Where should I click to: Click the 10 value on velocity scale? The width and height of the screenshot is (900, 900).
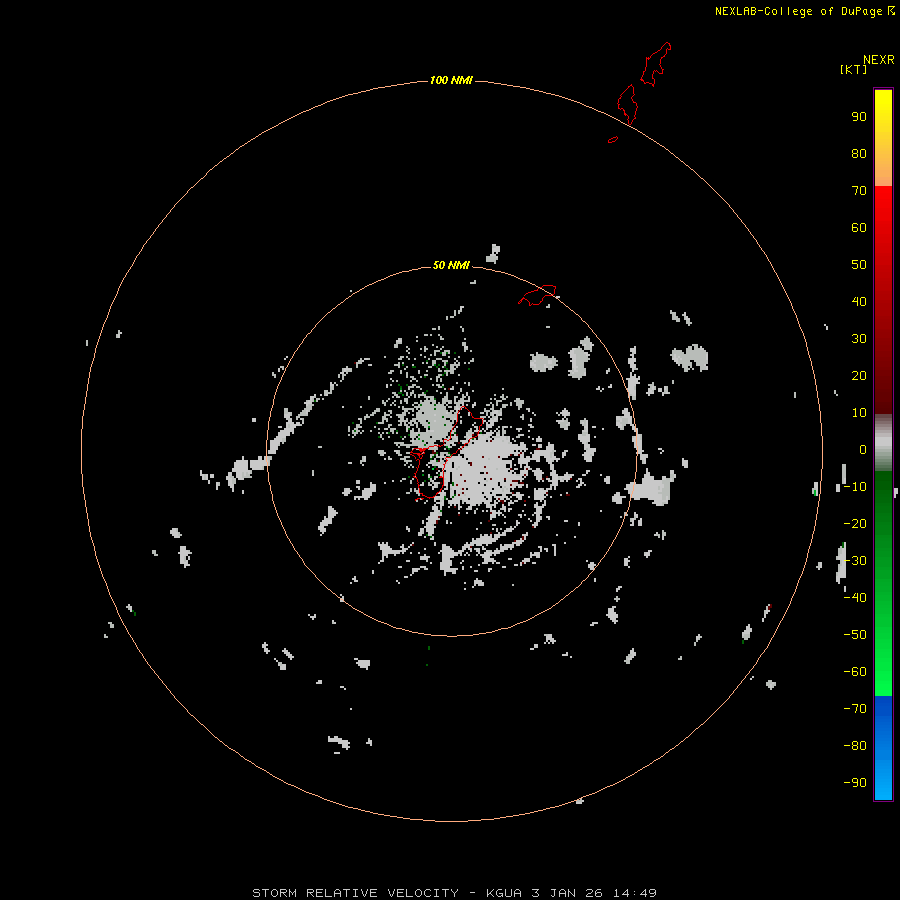(859, 413)
